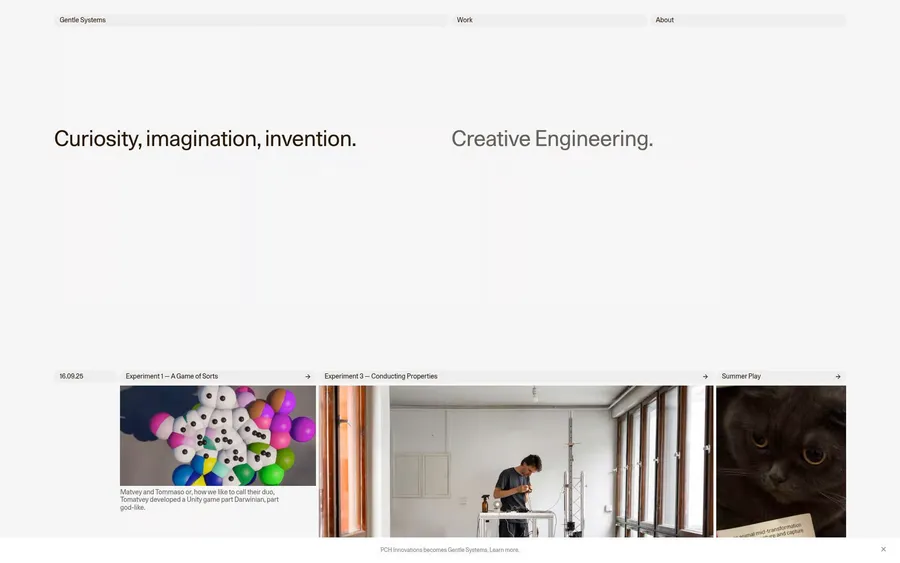Open the About page

[x=665, y=20]
